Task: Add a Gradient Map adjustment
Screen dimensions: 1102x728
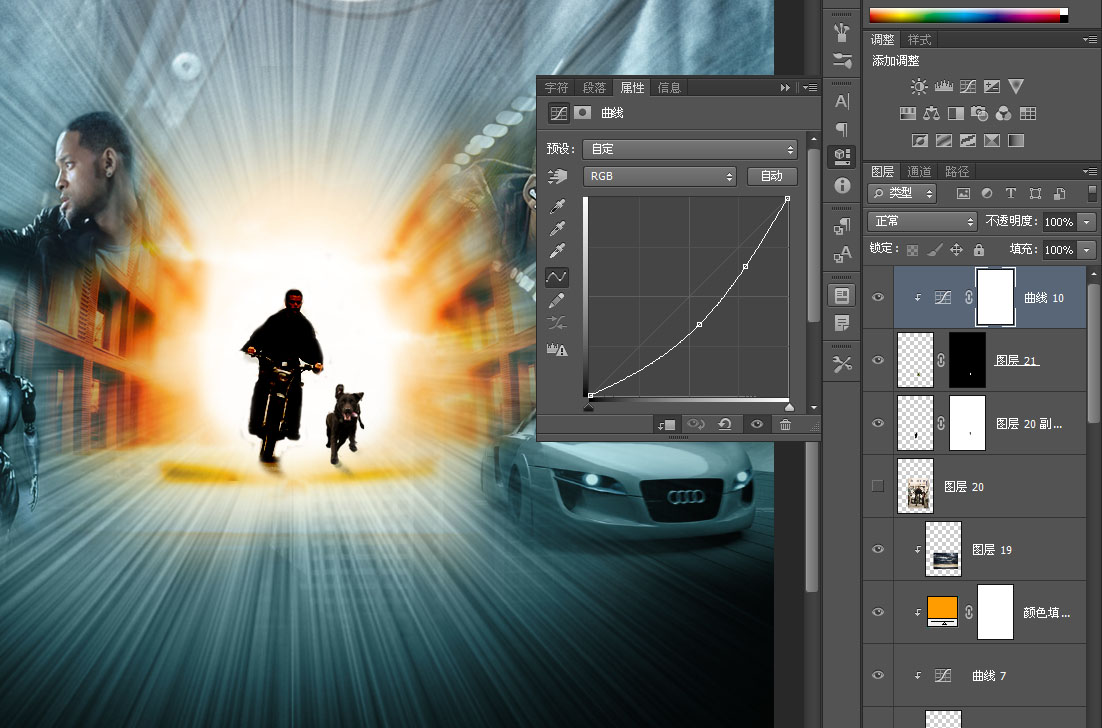Action: coord(1016,141)
